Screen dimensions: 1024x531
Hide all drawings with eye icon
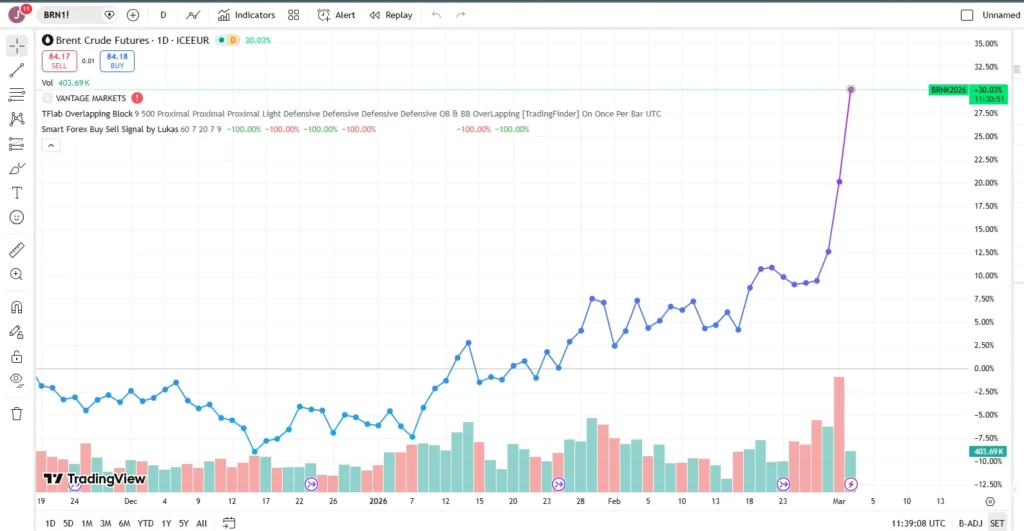pyautogui.click(x=17, y=380)
